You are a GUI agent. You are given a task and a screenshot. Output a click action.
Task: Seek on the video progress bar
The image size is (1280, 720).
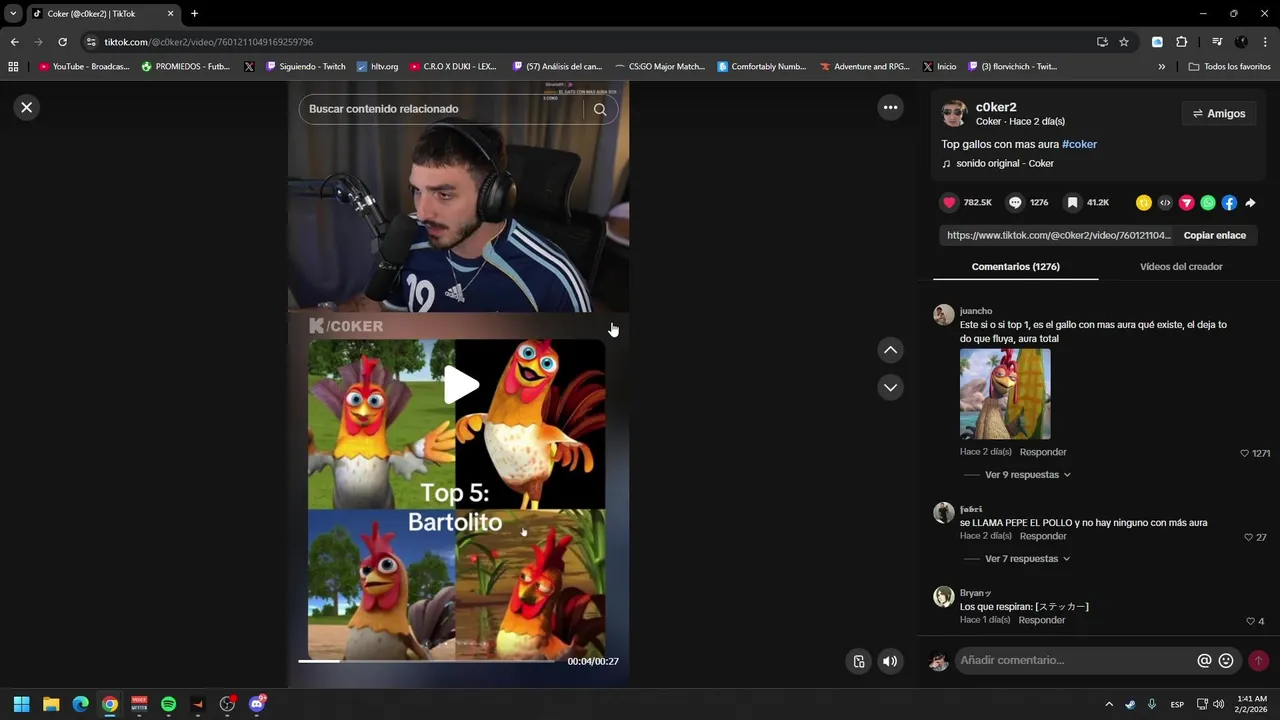(x=428, y=661)
